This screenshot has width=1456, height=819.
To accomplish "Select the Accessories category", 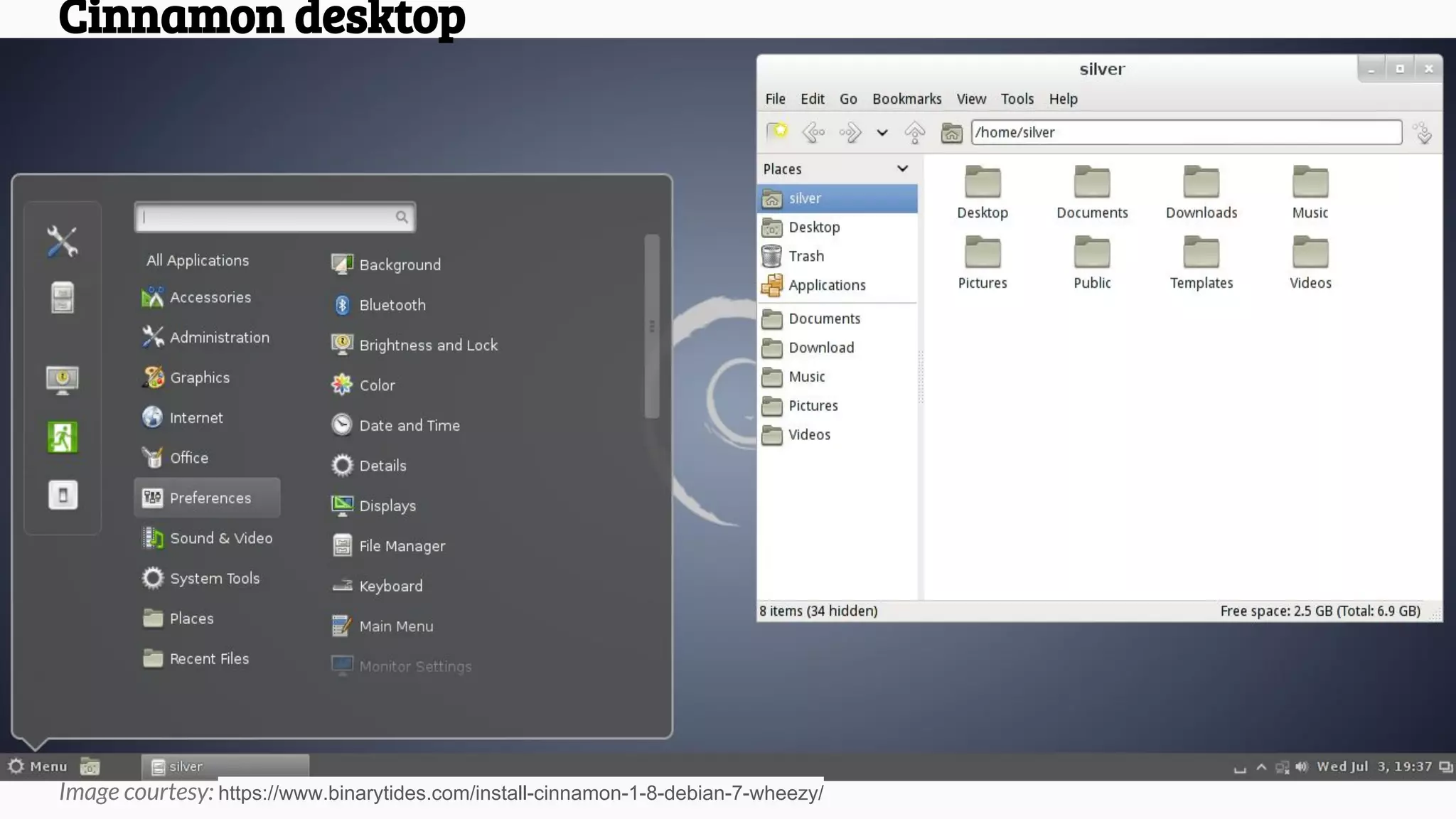I will (x=197, y=297).
